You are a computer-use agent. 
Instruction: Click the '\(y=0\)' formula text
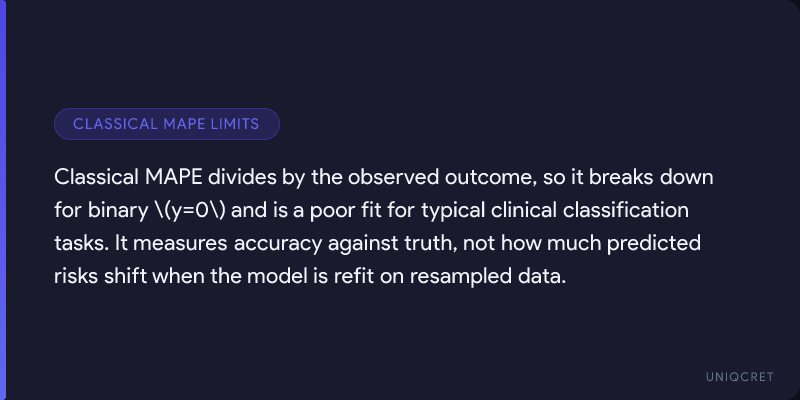coord(181,211)
